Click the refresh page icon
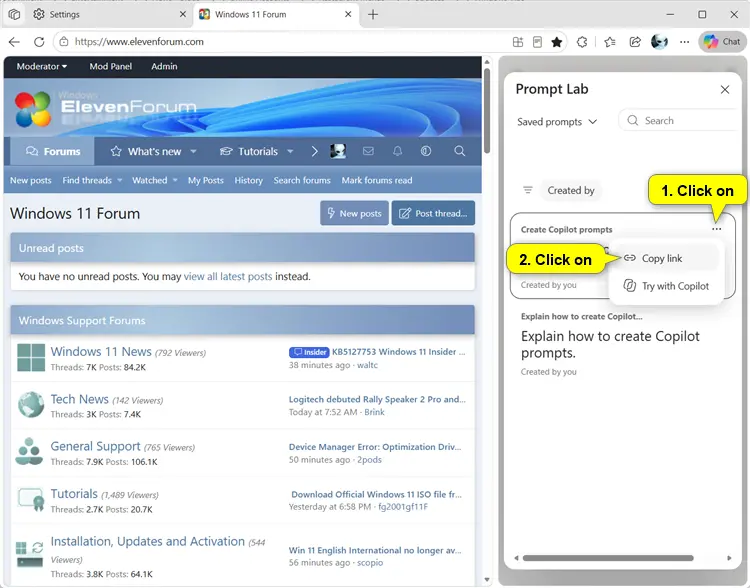 [x=39, y=42]
